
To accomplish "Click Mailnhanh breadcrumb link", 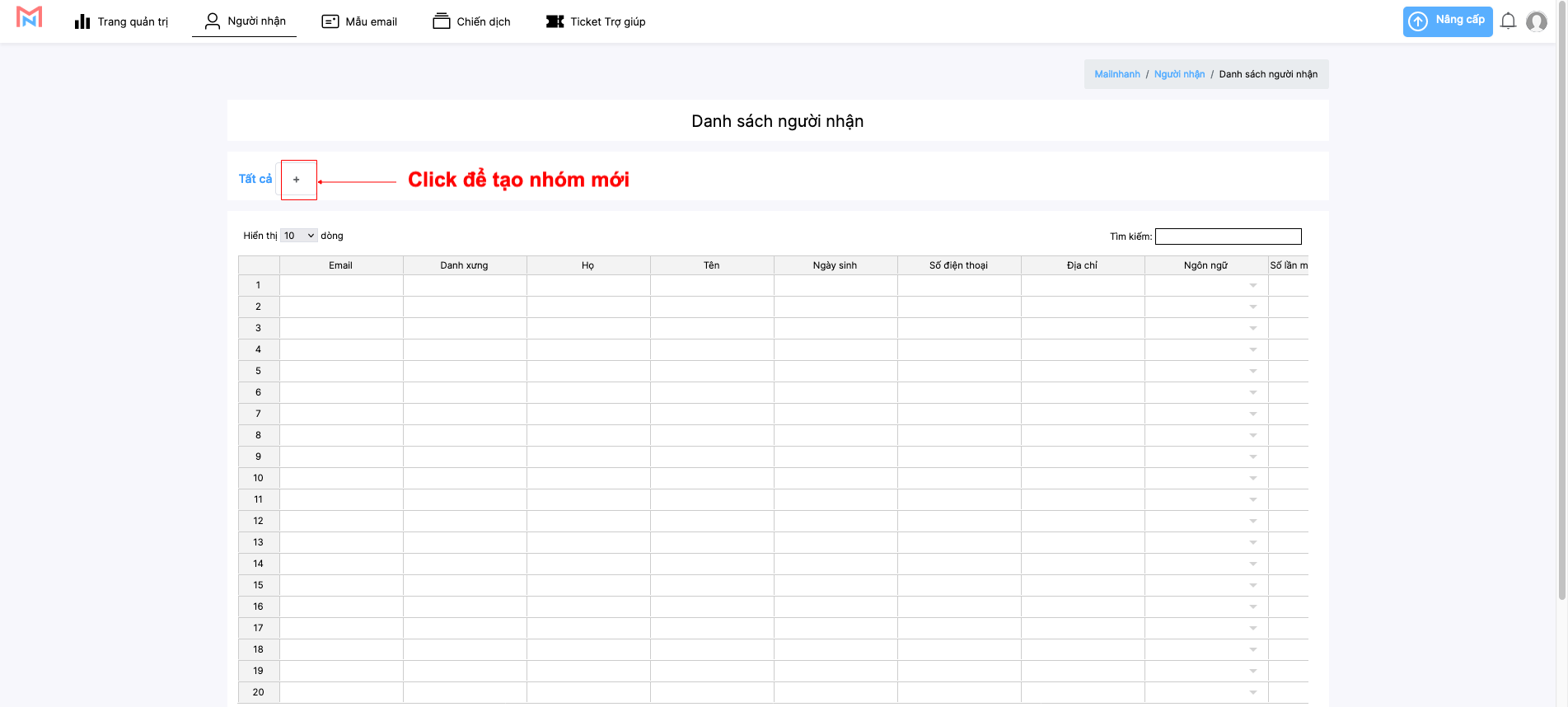I will pos(1116,74).
